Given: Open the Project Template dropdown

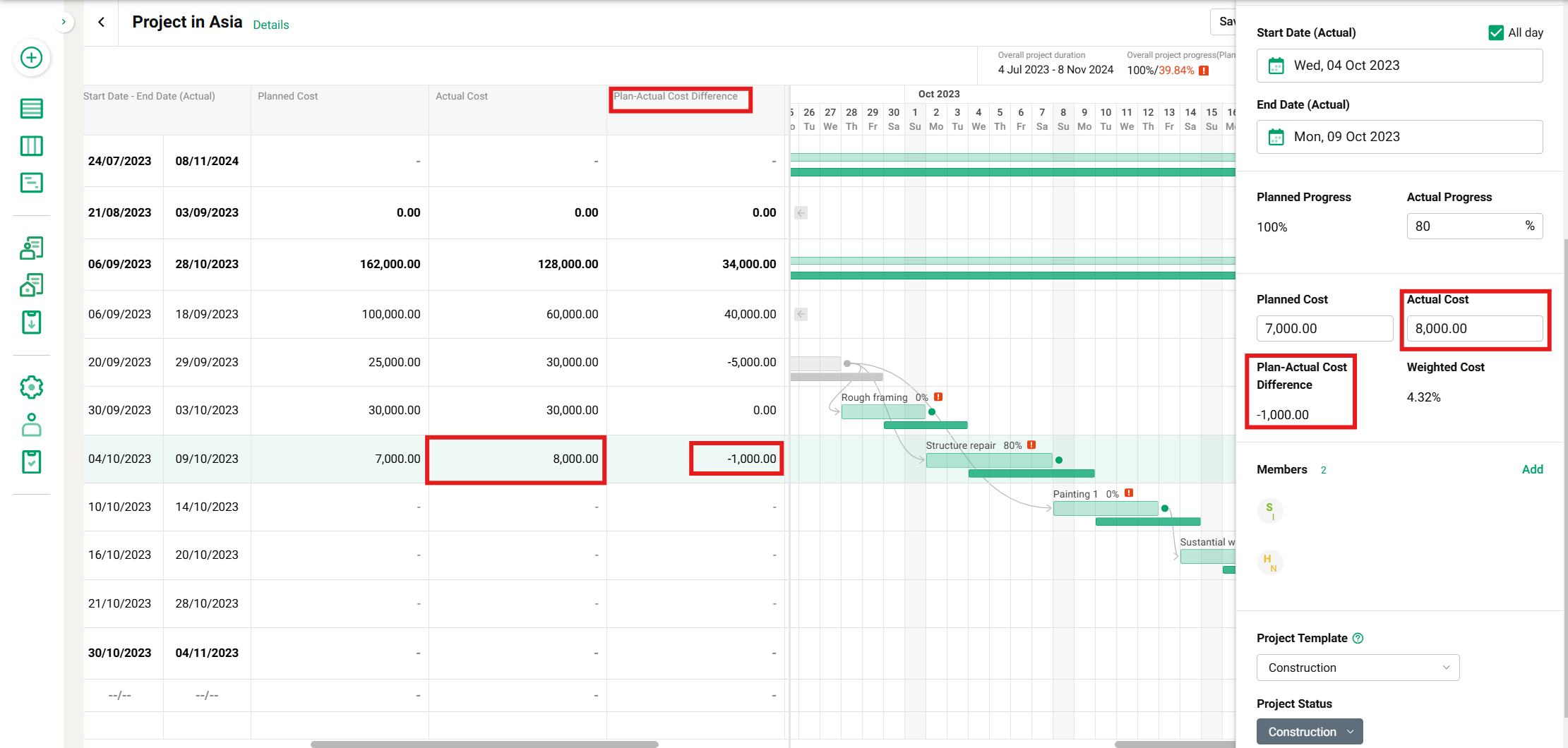Looking at the screenshot, I should 1357,667.
